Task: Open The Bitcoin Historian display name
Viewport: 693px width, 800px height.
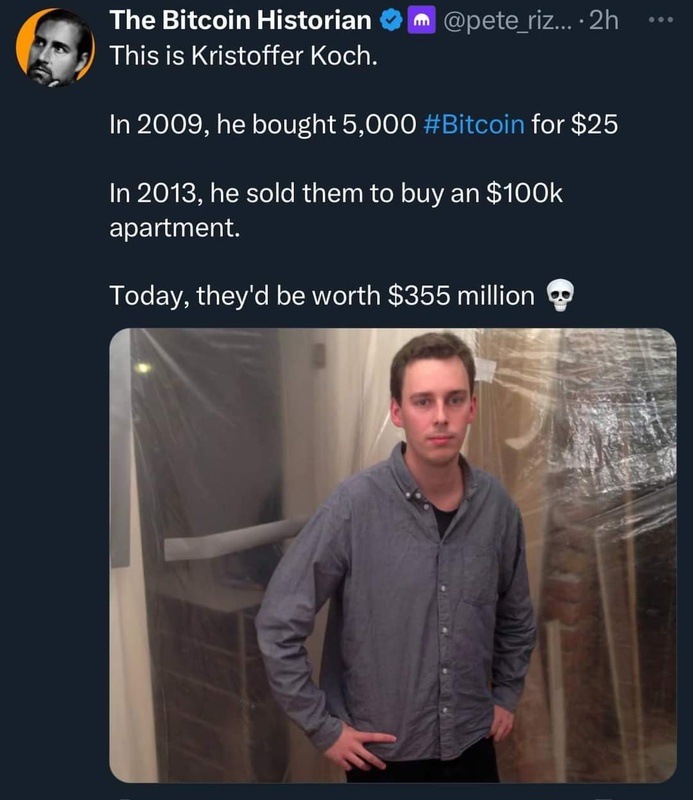Action: tap(240, 20)
